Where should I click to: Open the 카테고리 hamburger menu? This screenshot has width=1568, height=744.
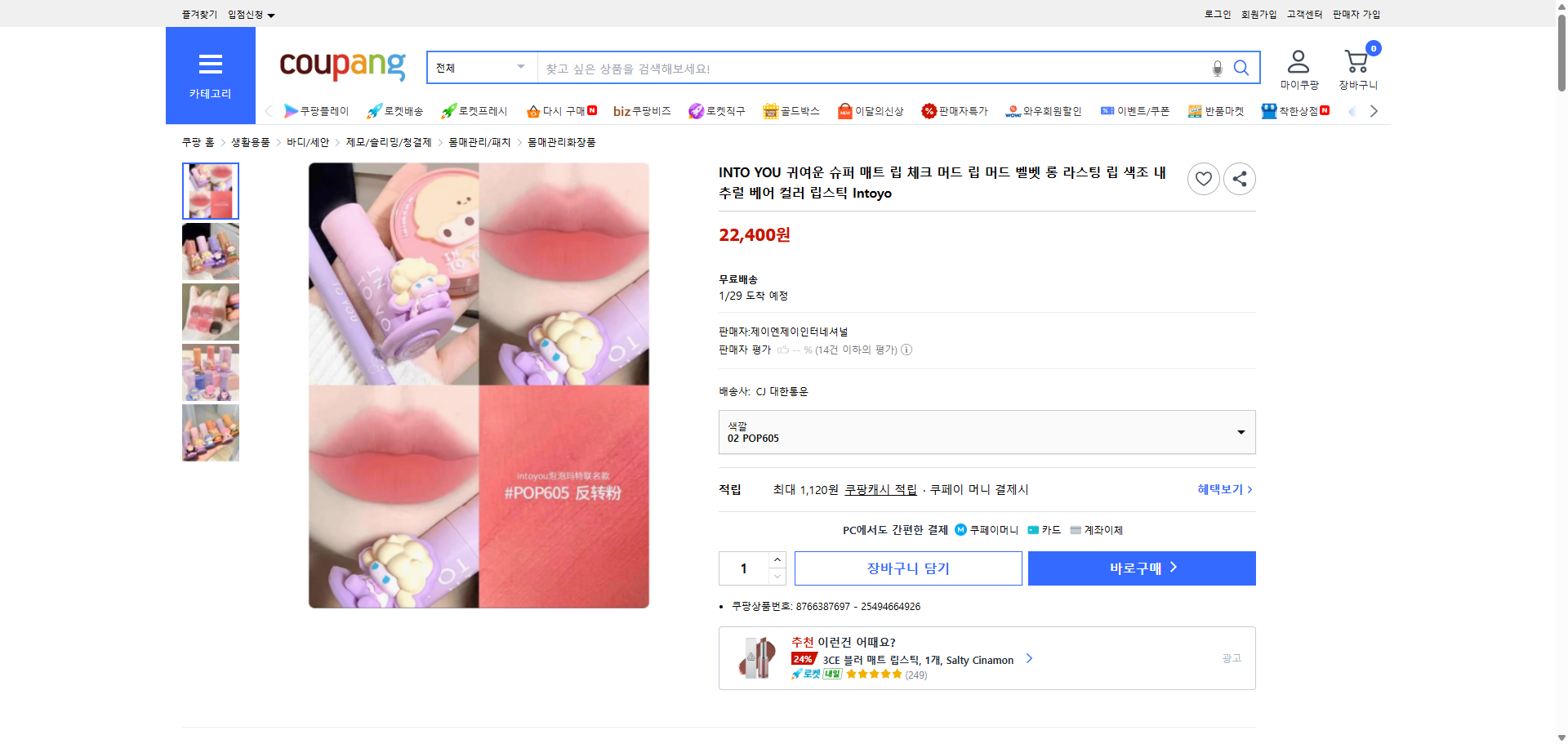click(211, 64)
